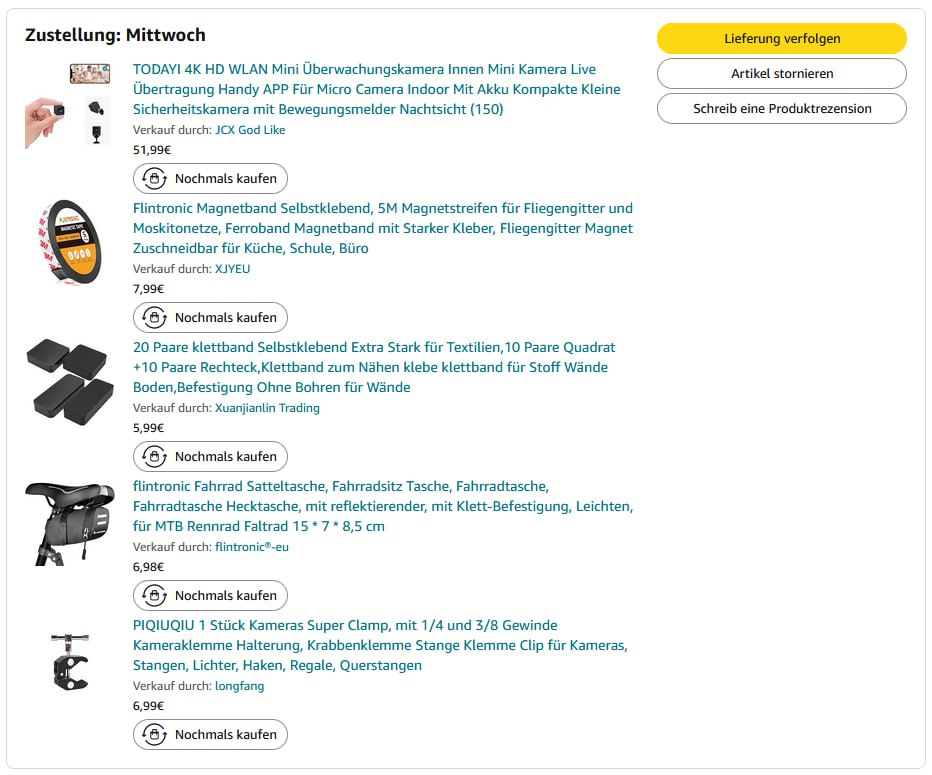Click the buy-again icon under the Flintronic Magnetband
The image size is (932, 775).
154,318
